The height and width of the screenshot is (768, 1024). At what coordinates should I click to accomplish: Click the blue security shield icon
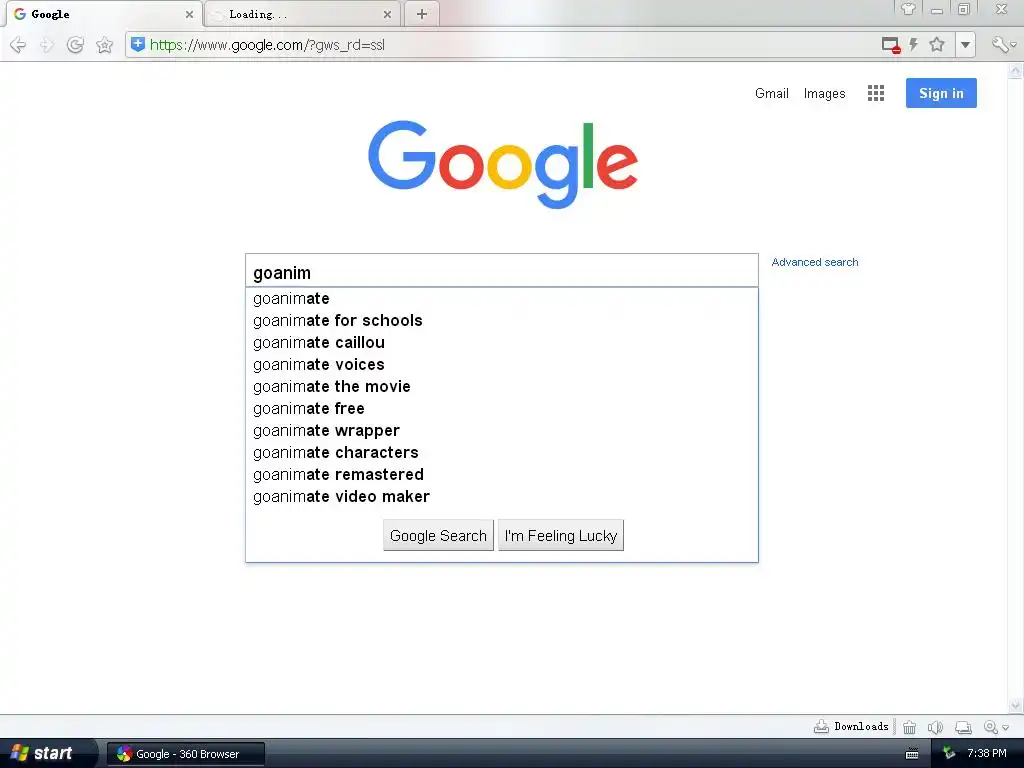coord(138,44)
